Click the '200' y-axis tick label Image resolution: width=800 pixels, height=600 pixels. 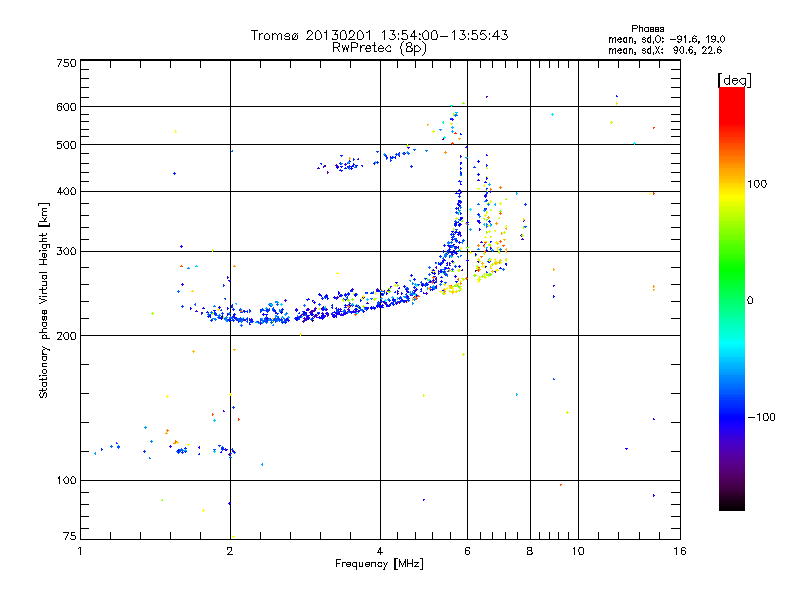(x=67, y=336)
